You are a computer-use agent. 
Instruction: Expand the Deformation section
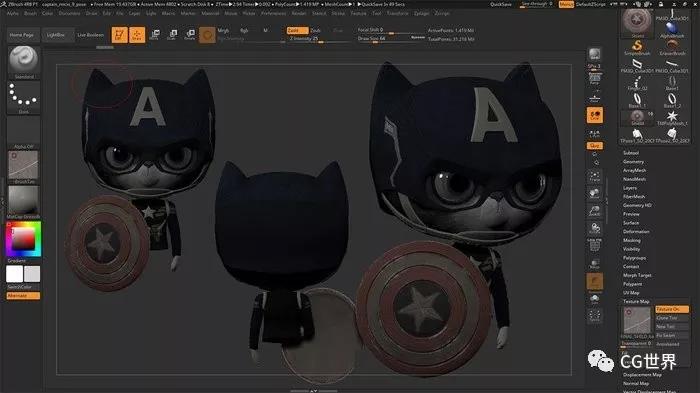coord(636,231)
